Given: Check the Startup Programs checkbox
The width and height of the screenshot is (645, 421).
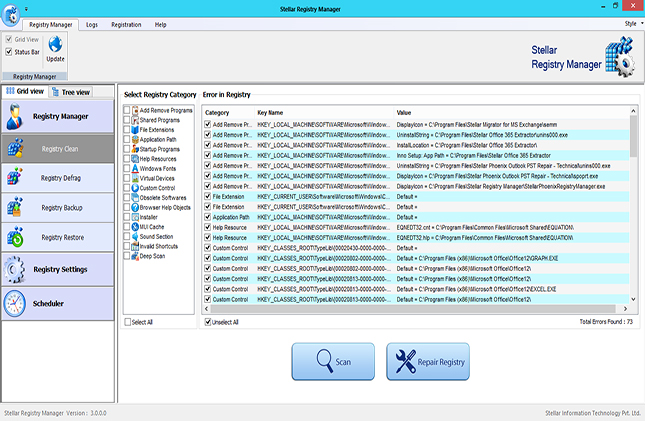Looking at the screenshot, I should pyautogui.click(x=127, y=149).
